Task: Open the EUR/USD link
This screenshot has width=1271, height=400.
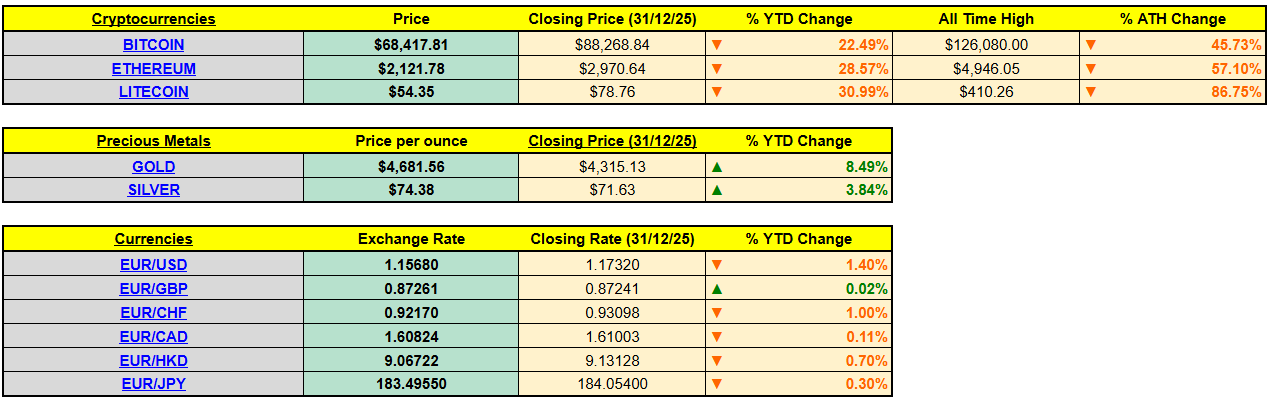Action: point(153,264)
